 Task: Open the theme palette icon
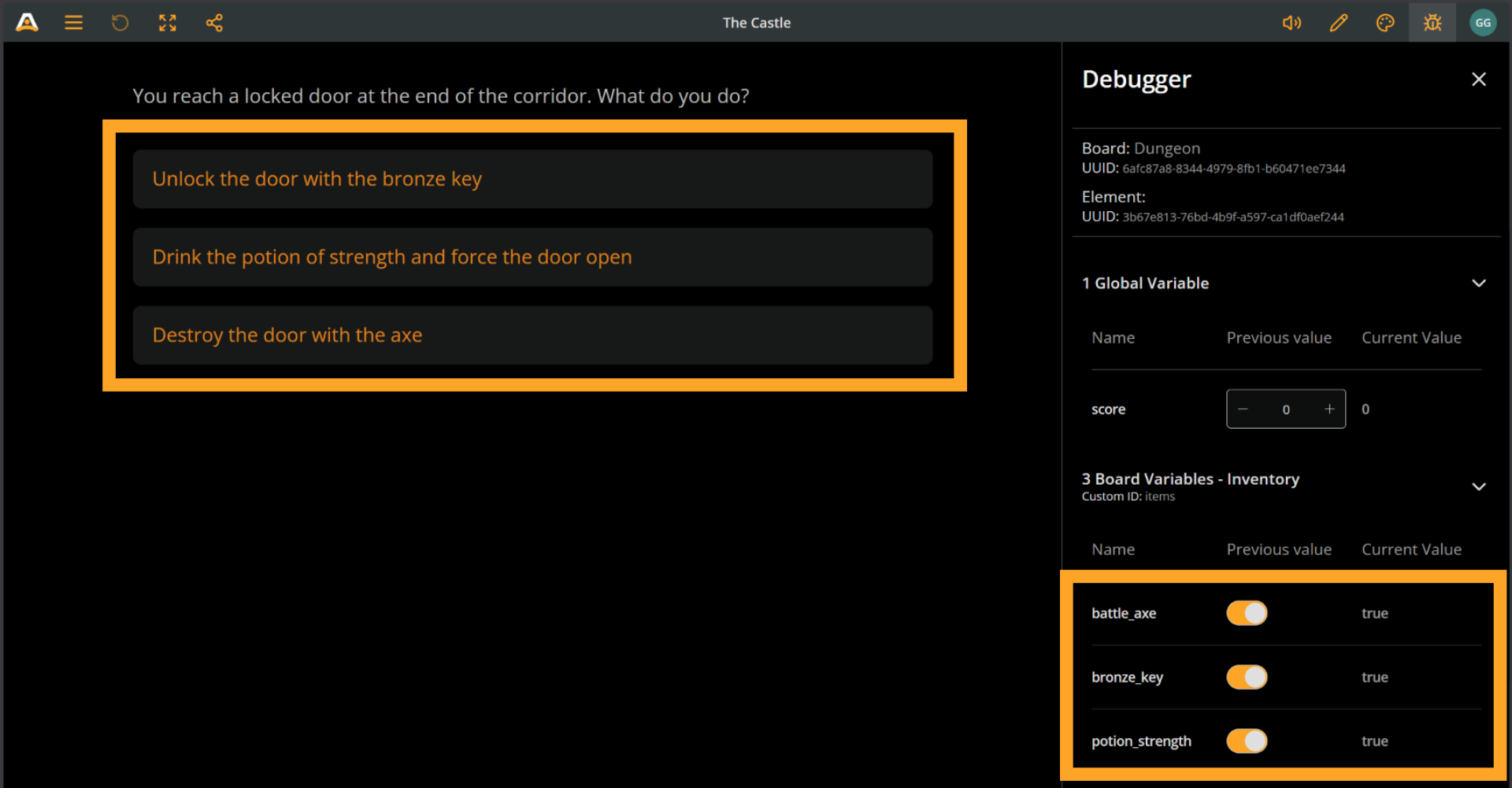[1385, 23]
